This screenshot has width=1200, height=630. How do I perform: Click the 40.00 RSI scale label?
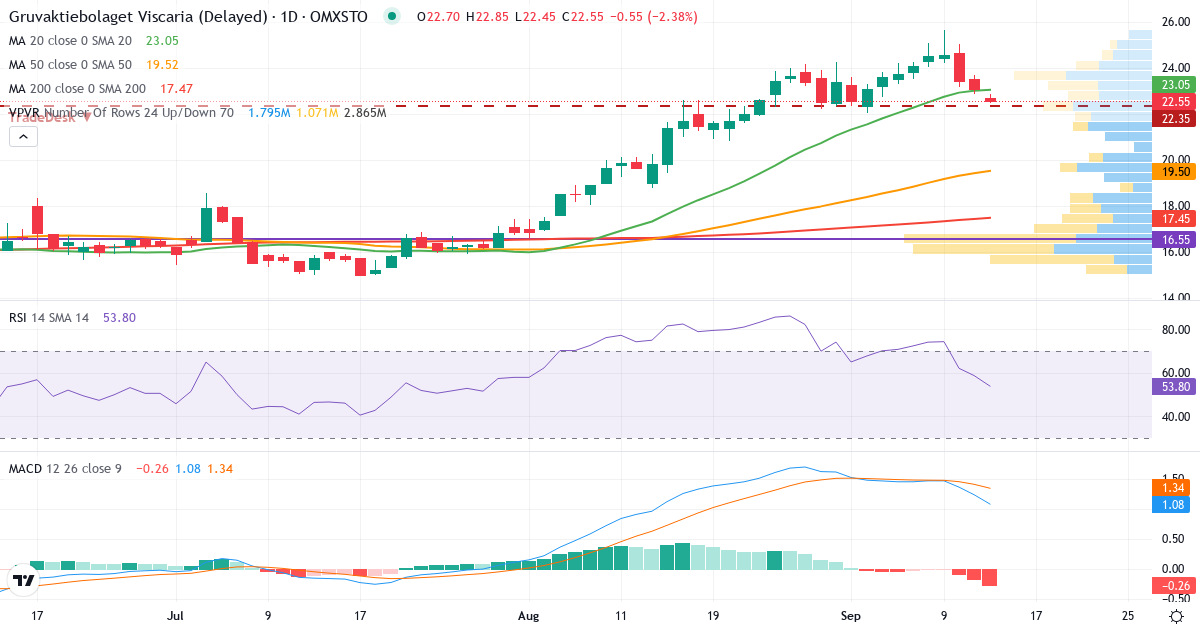pyautogui.click(x=1175, y=416)
